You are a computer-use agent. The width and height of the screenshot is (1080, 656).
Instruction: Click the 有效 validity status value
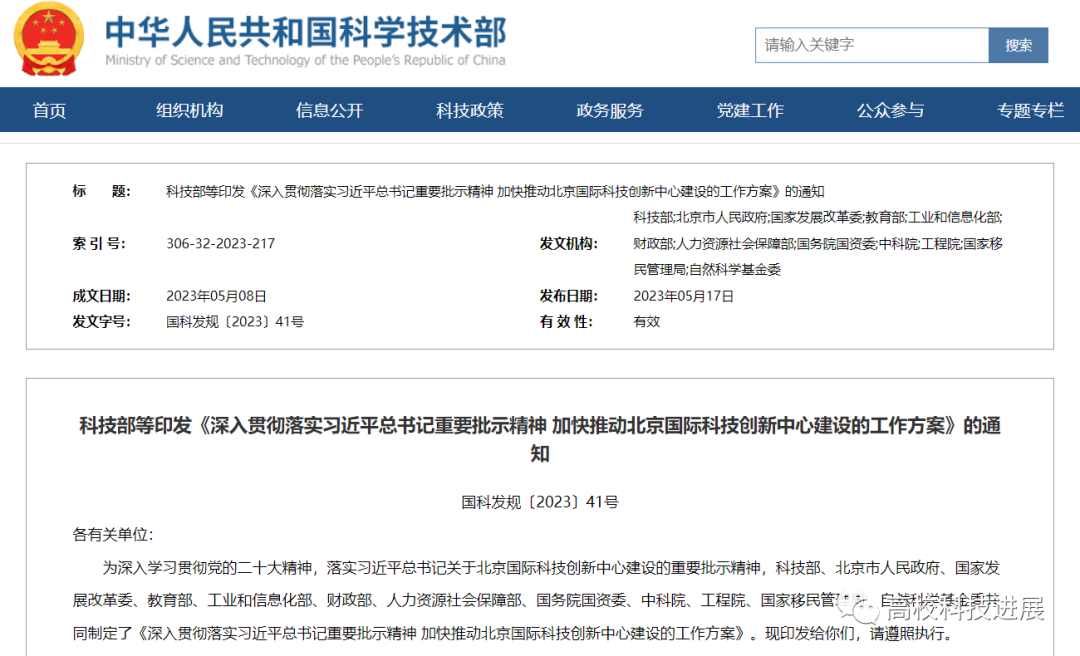point(646,322)
